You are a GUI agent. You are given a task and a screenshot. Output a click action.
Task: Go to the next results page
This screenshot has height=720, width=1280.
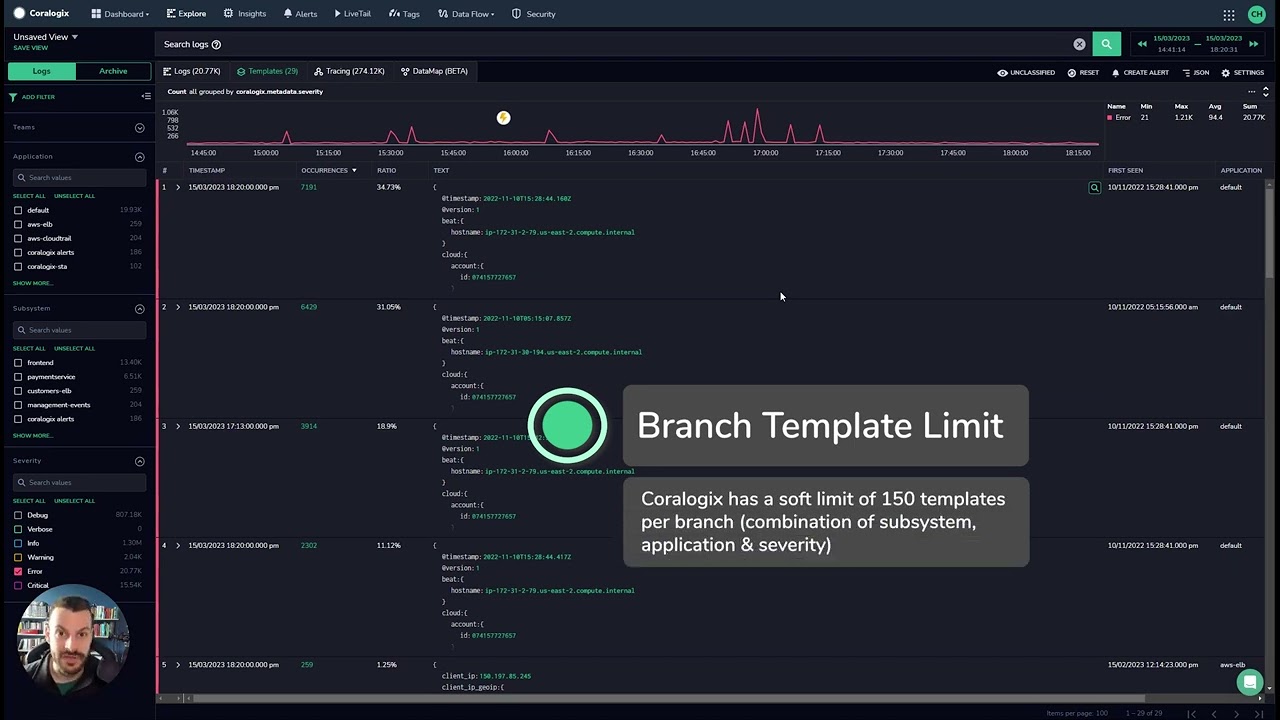pyautogui.click(x=1236, y=713)
